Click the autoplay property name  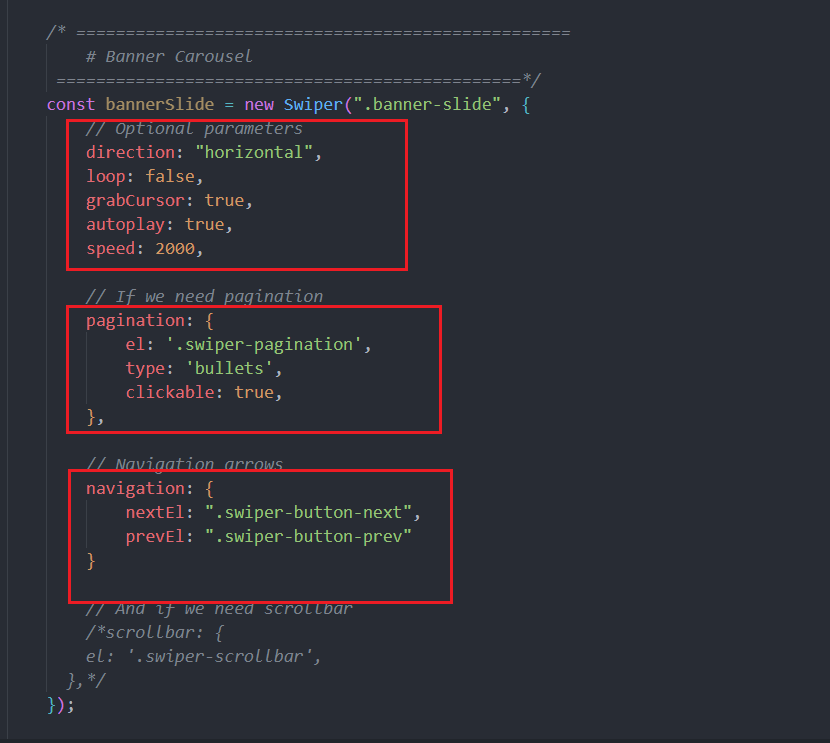125,225
